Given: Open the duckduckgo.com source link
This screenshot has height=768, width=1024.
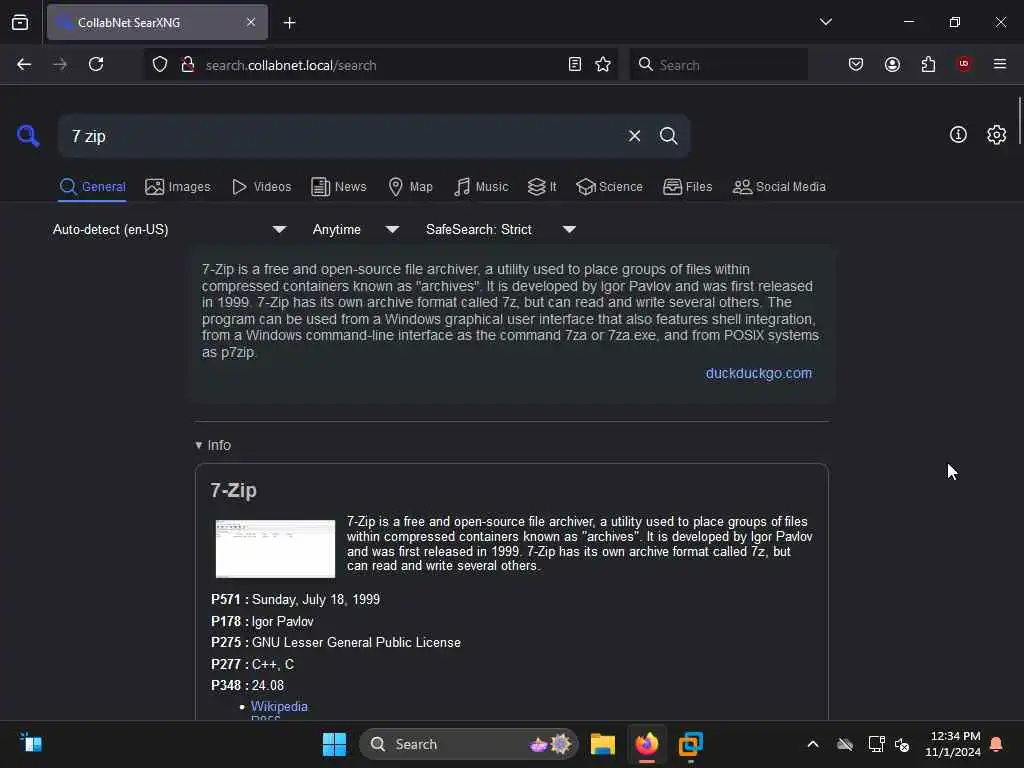Looking at the screenshot, I should coord(758,373).
